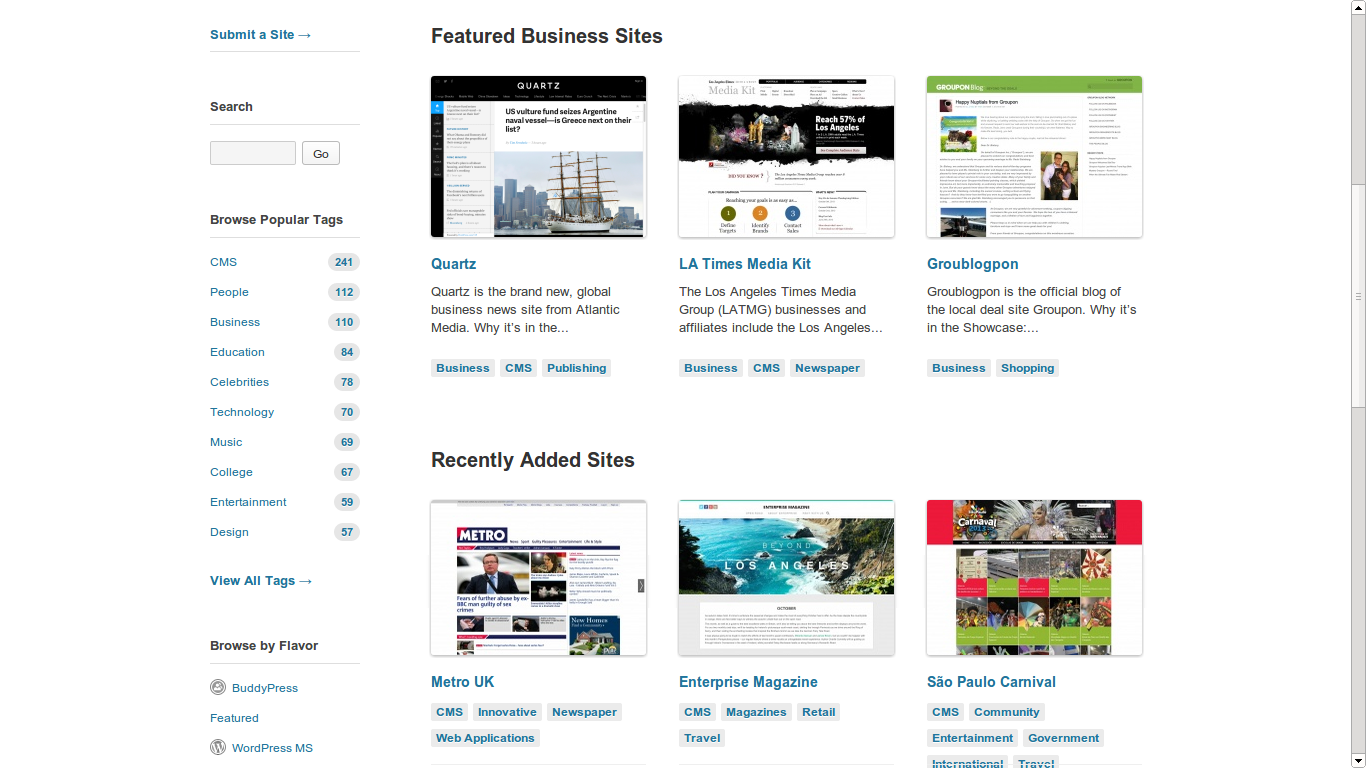
Task: Browse the Design tag
Action: [229, 532]
